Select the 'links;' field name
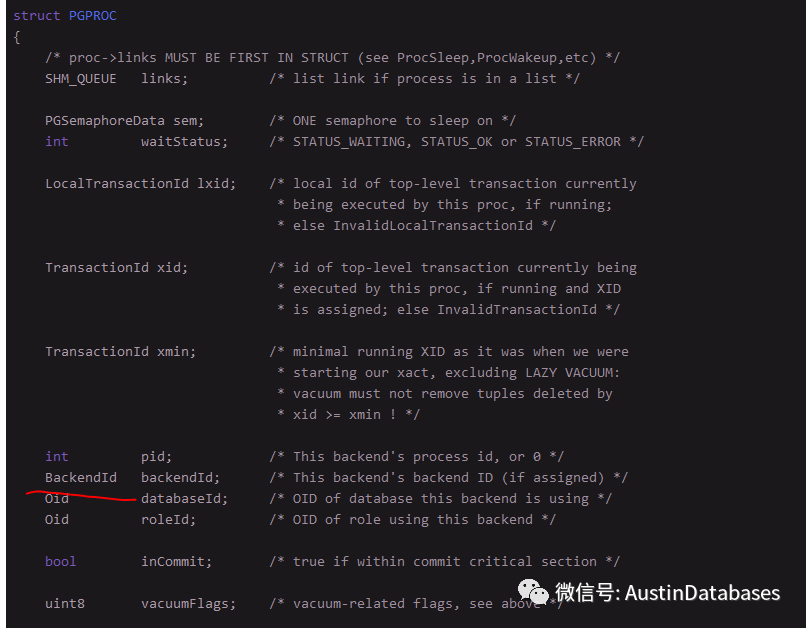This screenshot has width=806, height=628. [164, 79]
